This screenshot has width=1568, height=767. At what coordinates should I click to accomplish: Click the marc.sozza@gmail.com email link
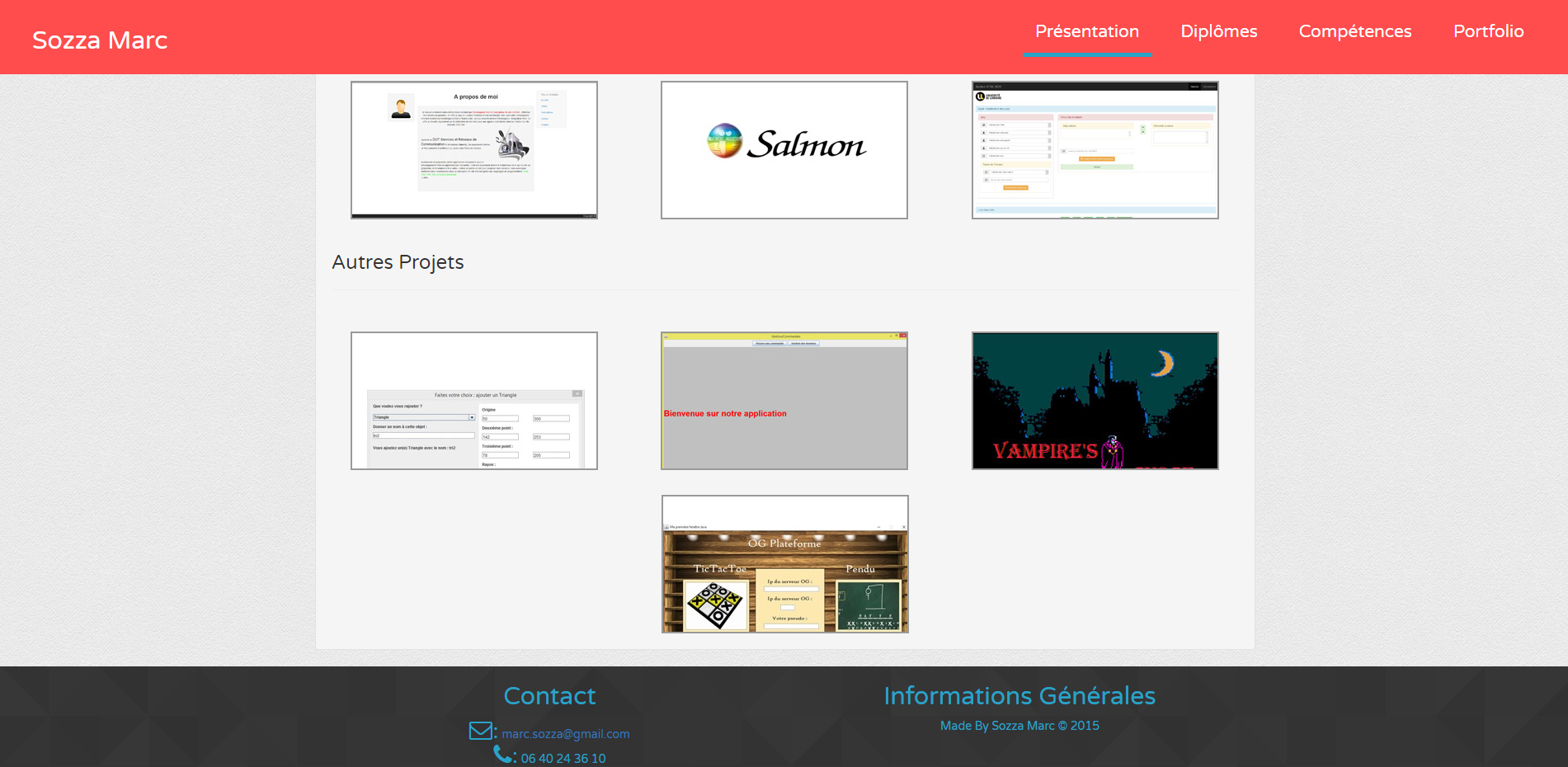[x=565, y=734]
